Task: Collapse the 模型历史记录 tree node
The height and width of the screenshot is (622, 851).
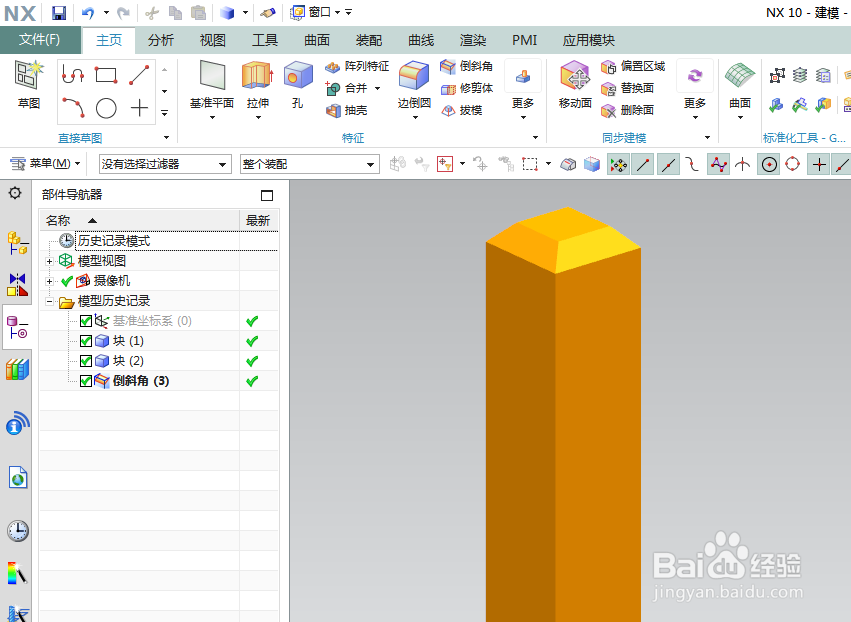Action: tap(49, 301)
